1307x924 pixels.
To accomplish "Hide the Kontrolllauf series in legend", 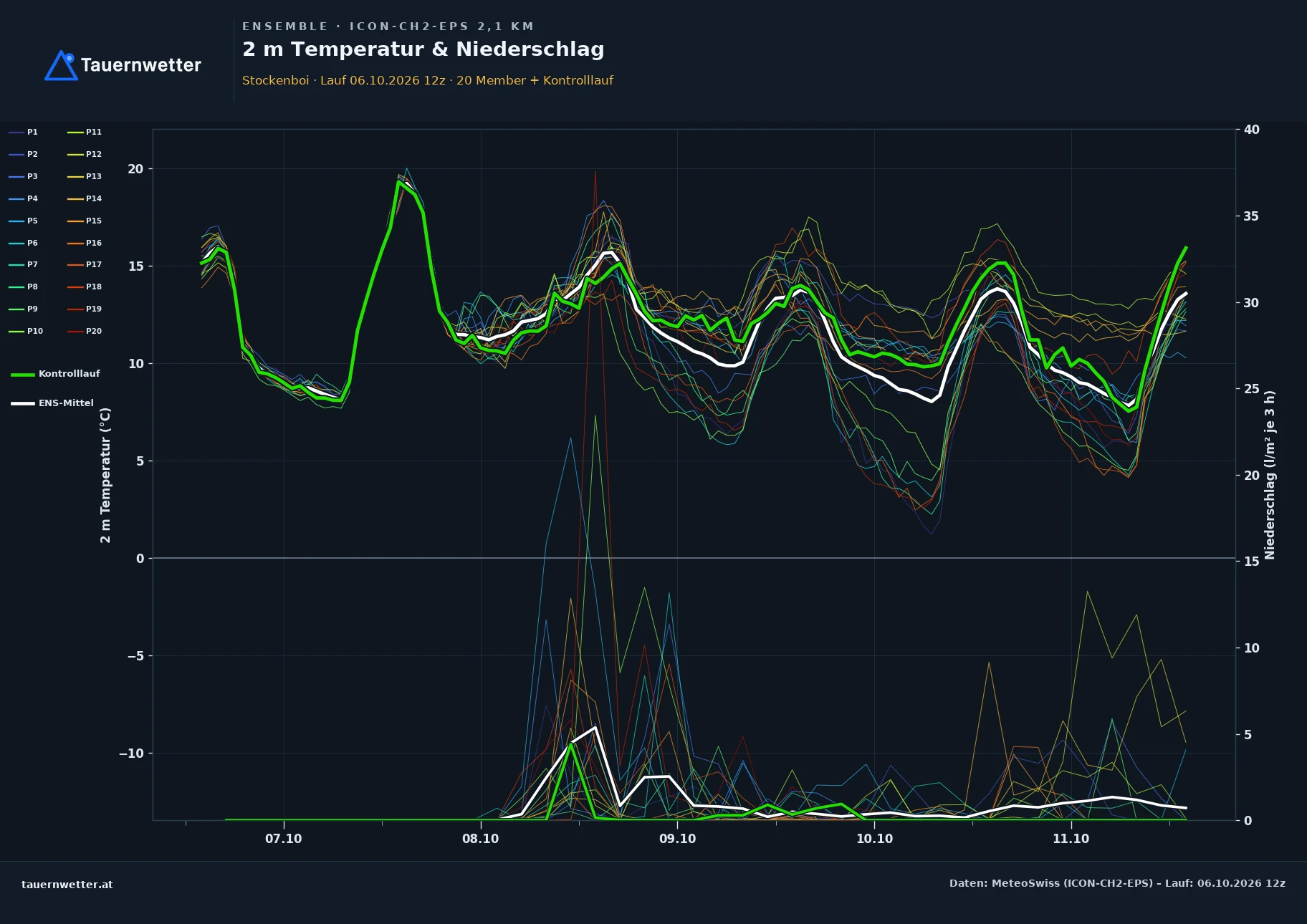I will [x=55, y=374].
